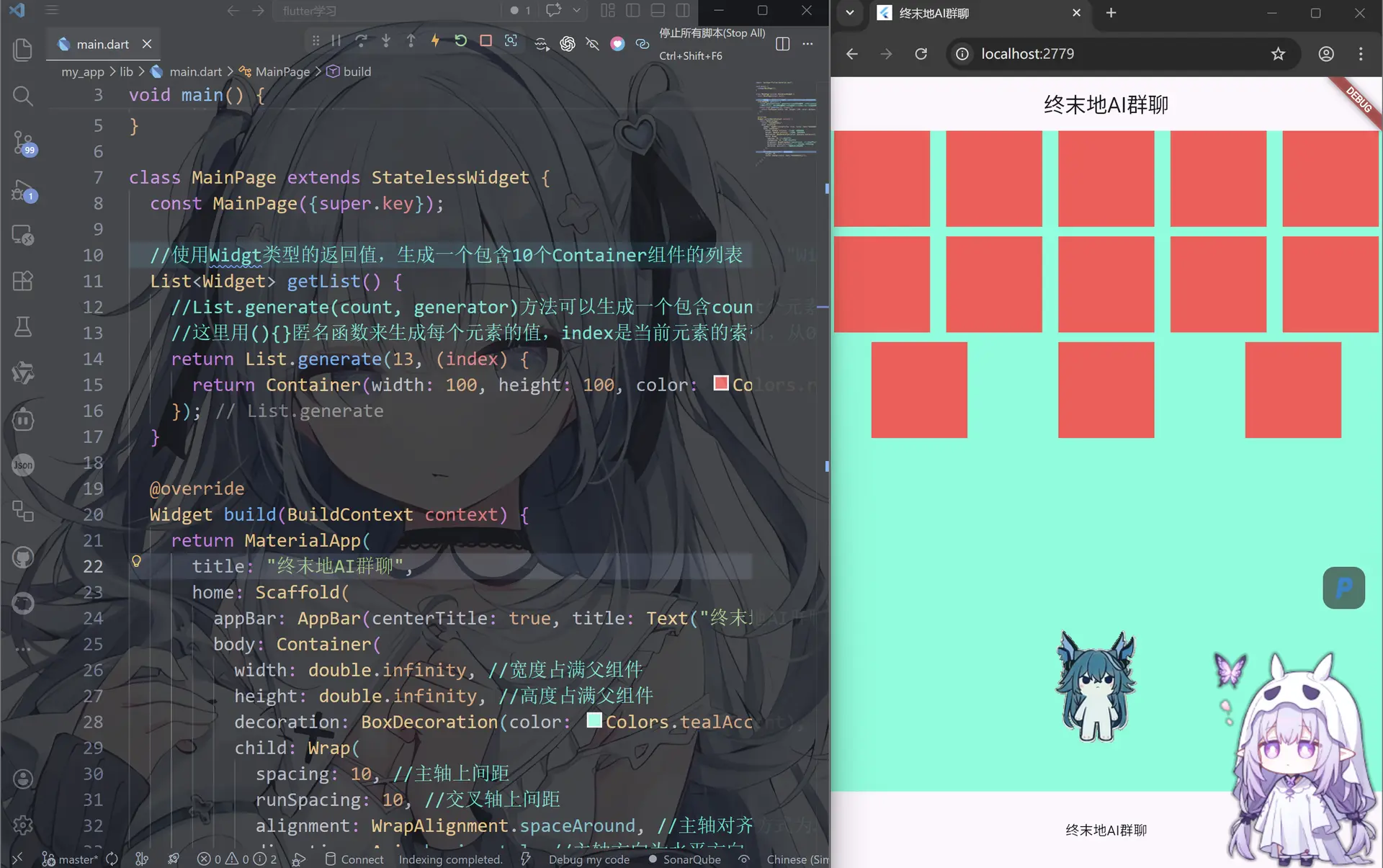
Task: Open the Explorer view in VS Code
Action: coord(23,50)
